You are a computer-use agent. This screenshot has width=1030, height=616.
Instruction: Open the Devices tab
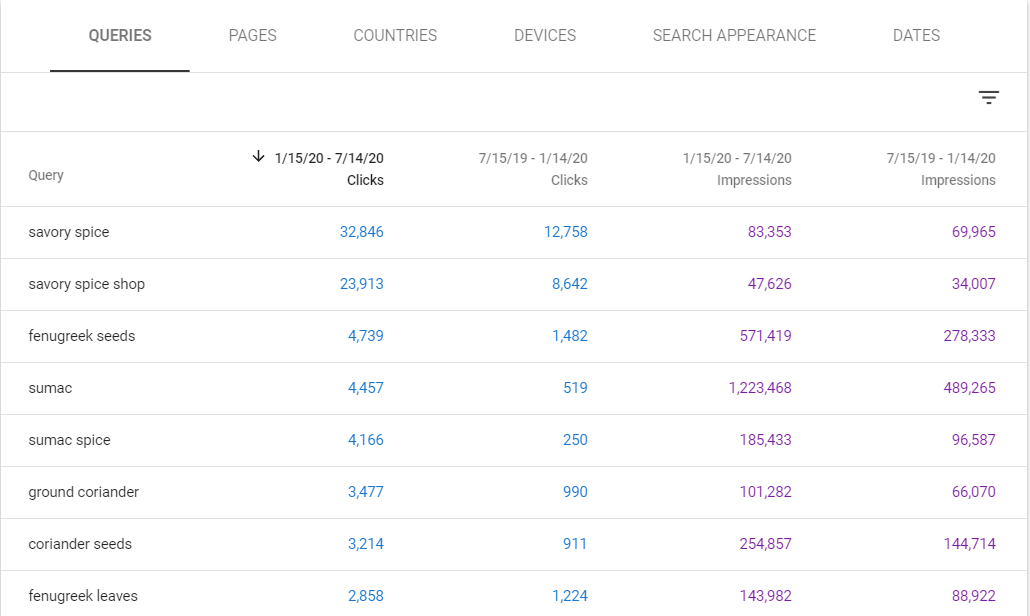pyautogui.click(x=545, y=36)
